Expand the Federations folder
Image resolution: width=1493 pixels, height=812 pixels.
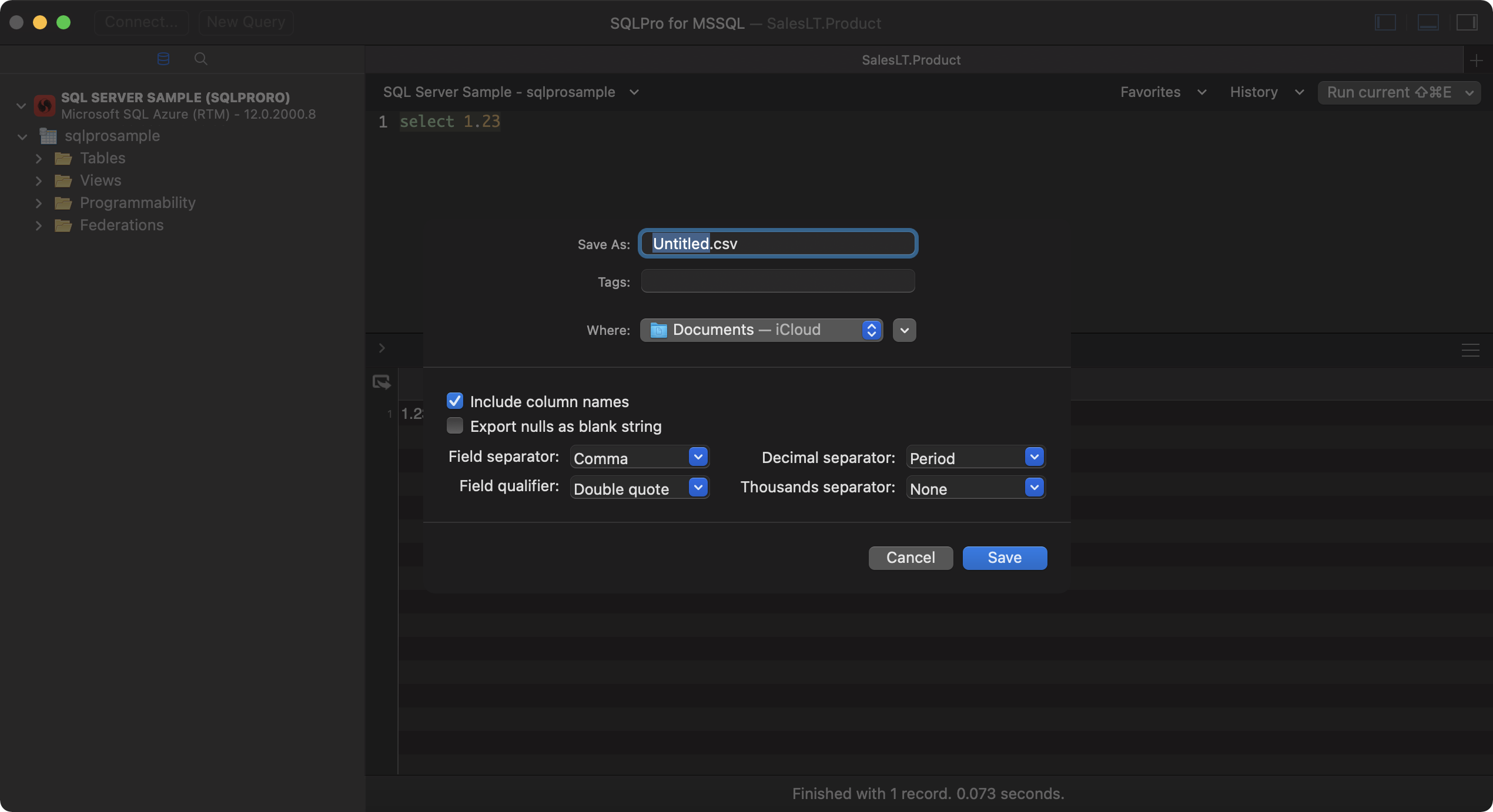(39, 225)
